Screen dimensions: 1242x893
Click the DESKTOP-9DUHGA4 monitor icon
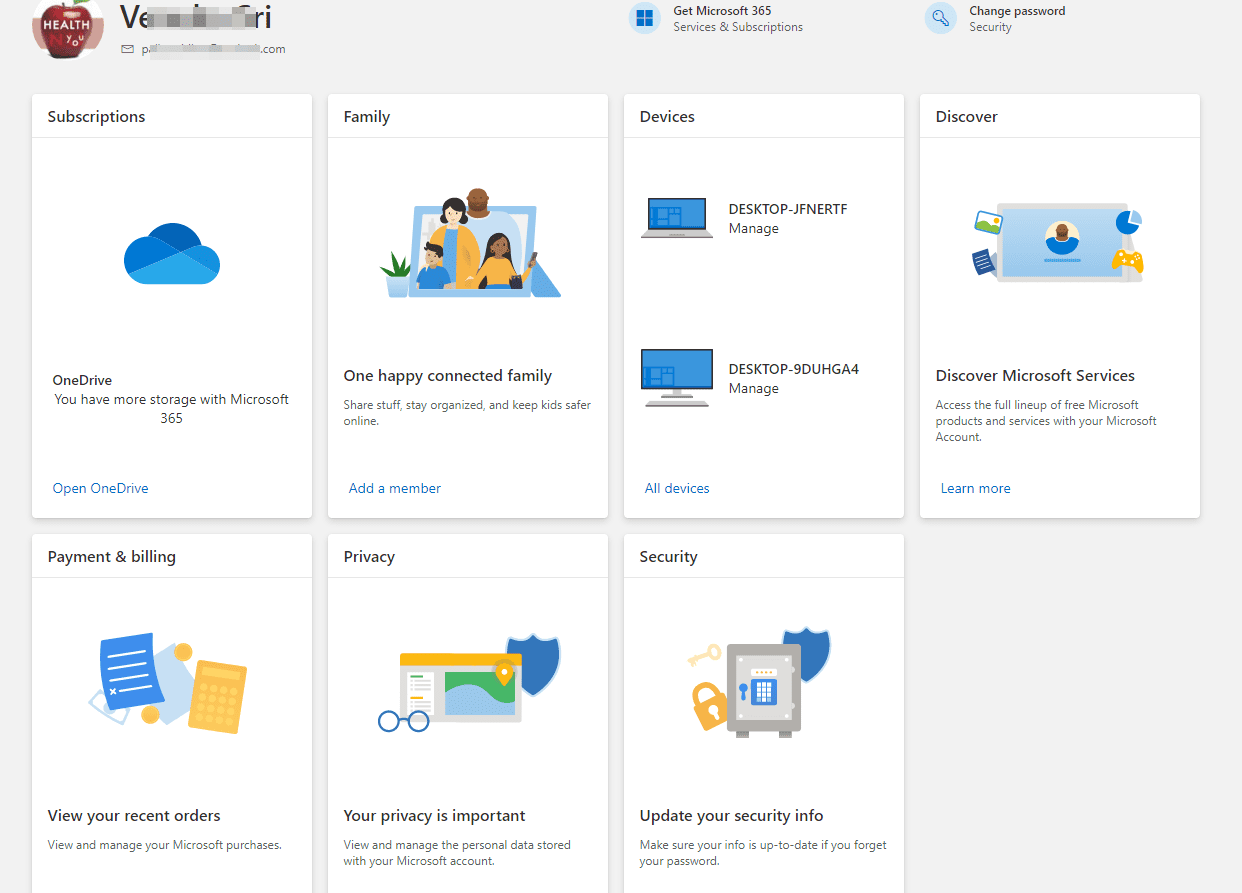coord(677,378)
